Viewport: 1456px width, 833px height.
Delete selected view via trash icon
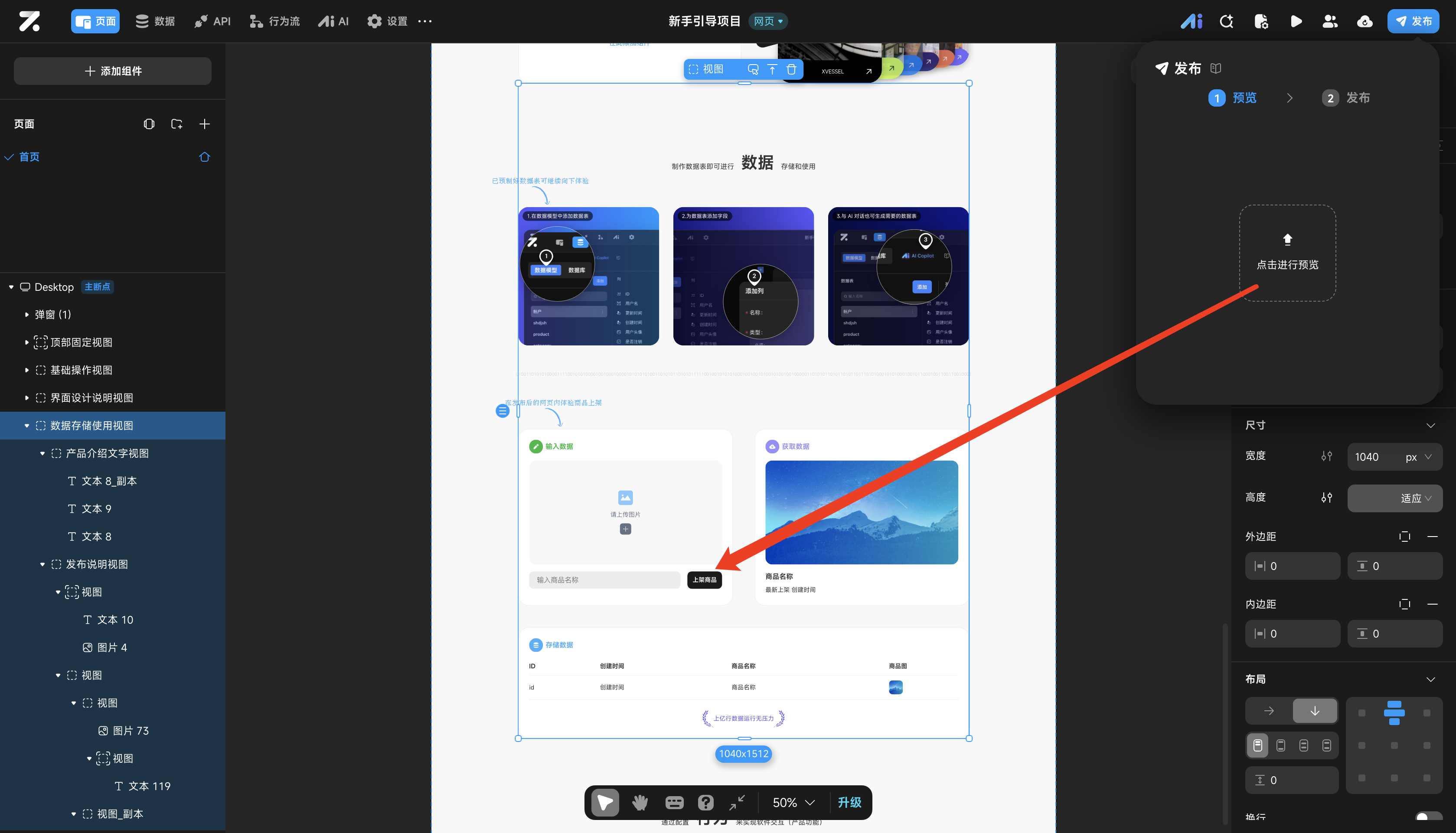[x=792, y=69]
